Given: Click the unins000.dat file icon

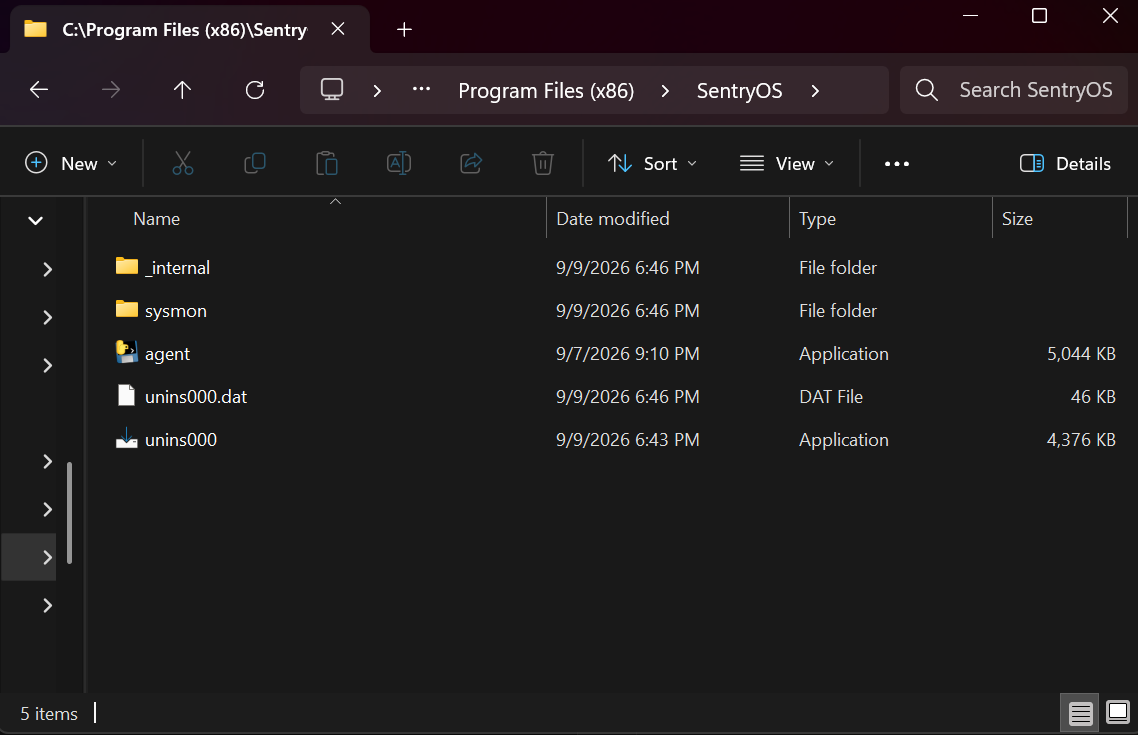Looking at the screenshot, I should pos(126,395).
